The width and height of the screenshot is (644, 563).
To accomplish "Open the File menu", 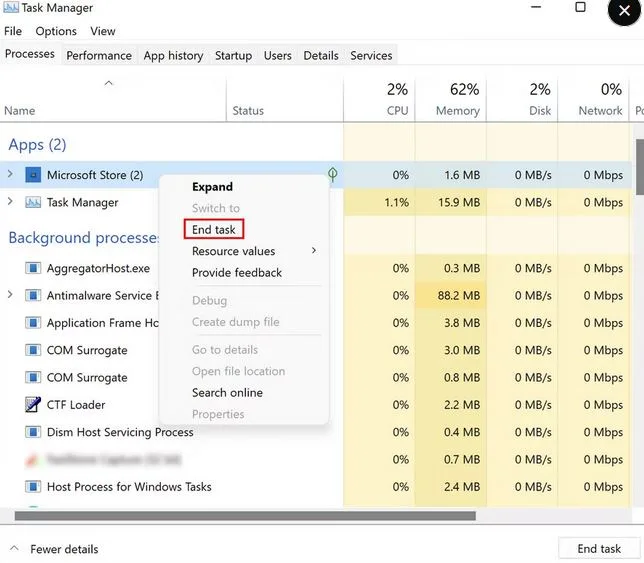I will 13,31.
